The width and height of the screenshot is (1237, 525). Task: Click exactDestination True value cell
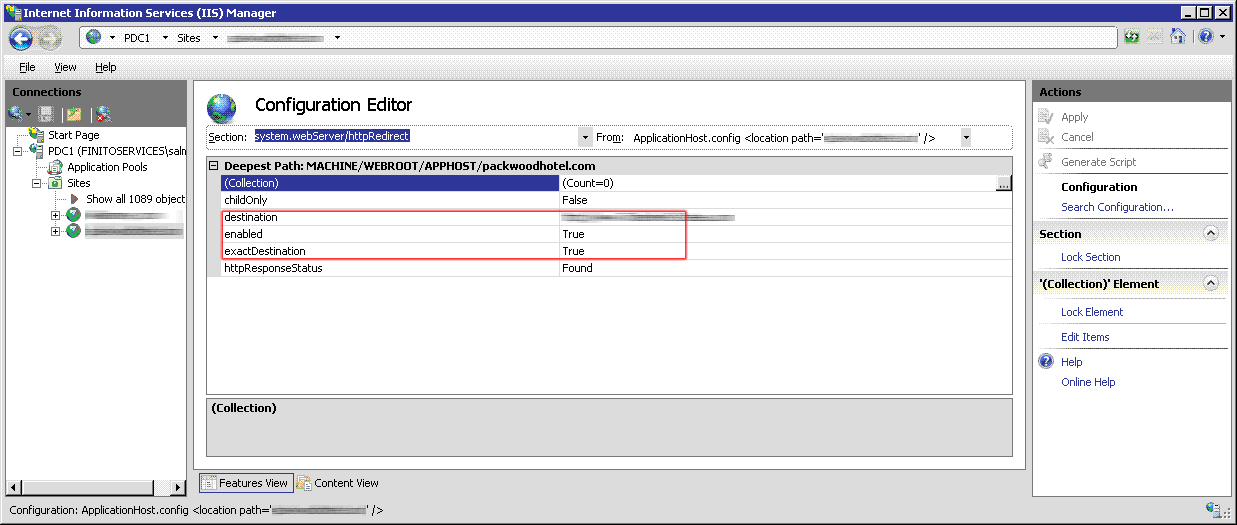click(x=785, y=251)
